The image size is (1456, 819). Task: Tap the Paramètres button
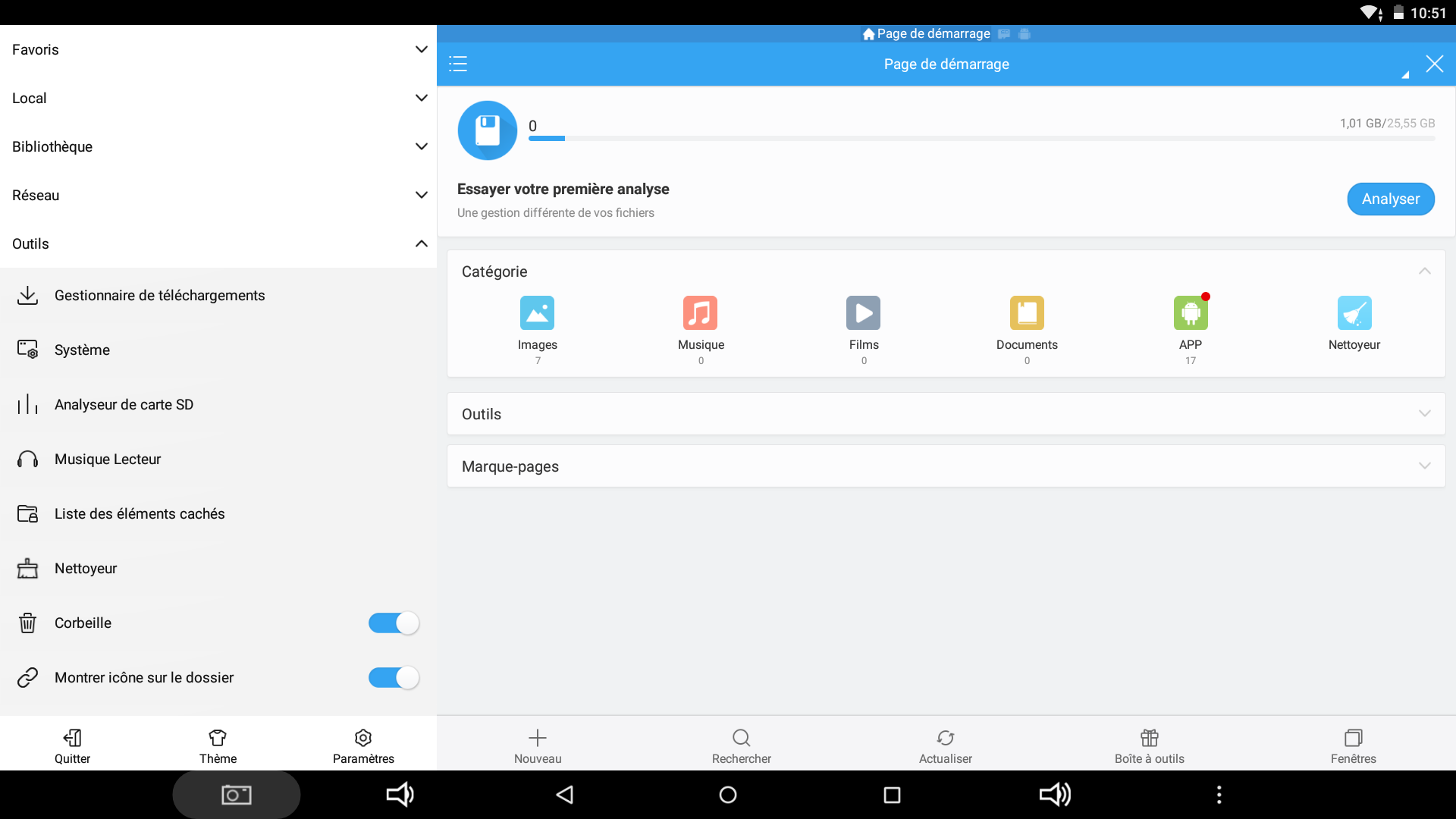pyautogui.click(x=363, y=746)
